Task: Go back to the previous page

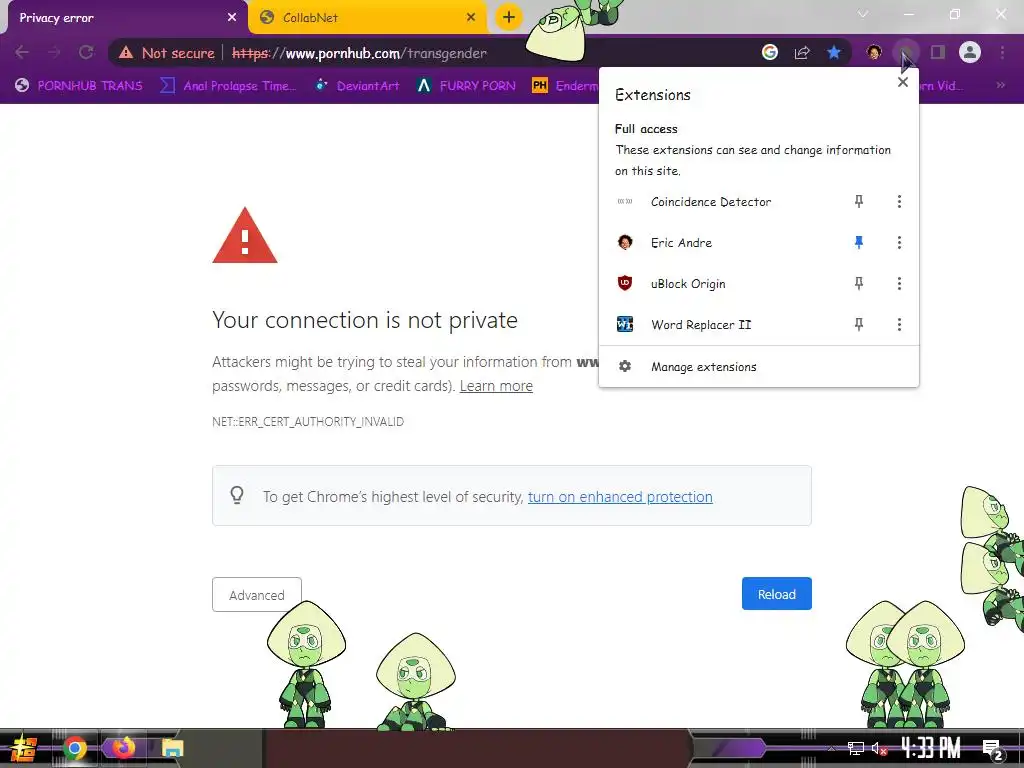Action: (22, 52)
